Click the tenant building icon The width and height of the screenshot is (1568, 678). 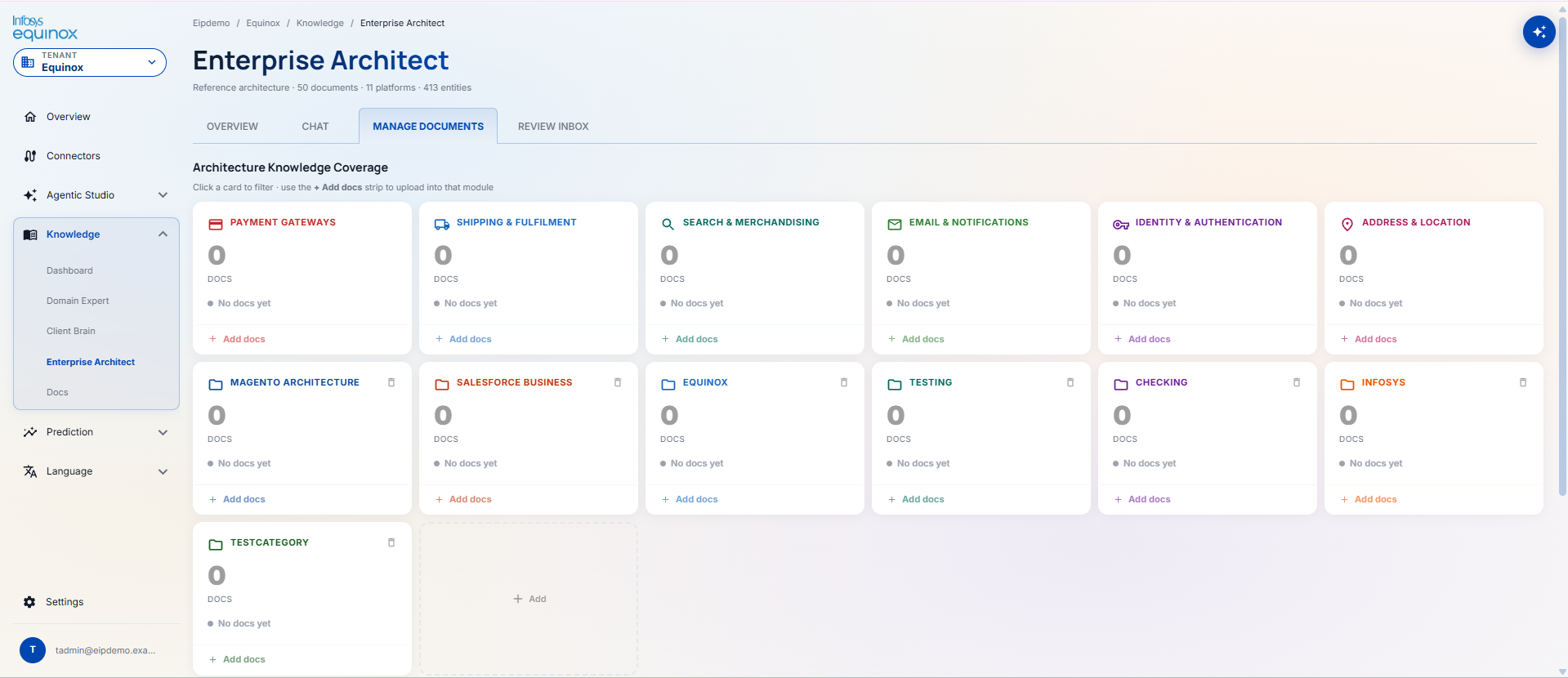coord(28,62)
